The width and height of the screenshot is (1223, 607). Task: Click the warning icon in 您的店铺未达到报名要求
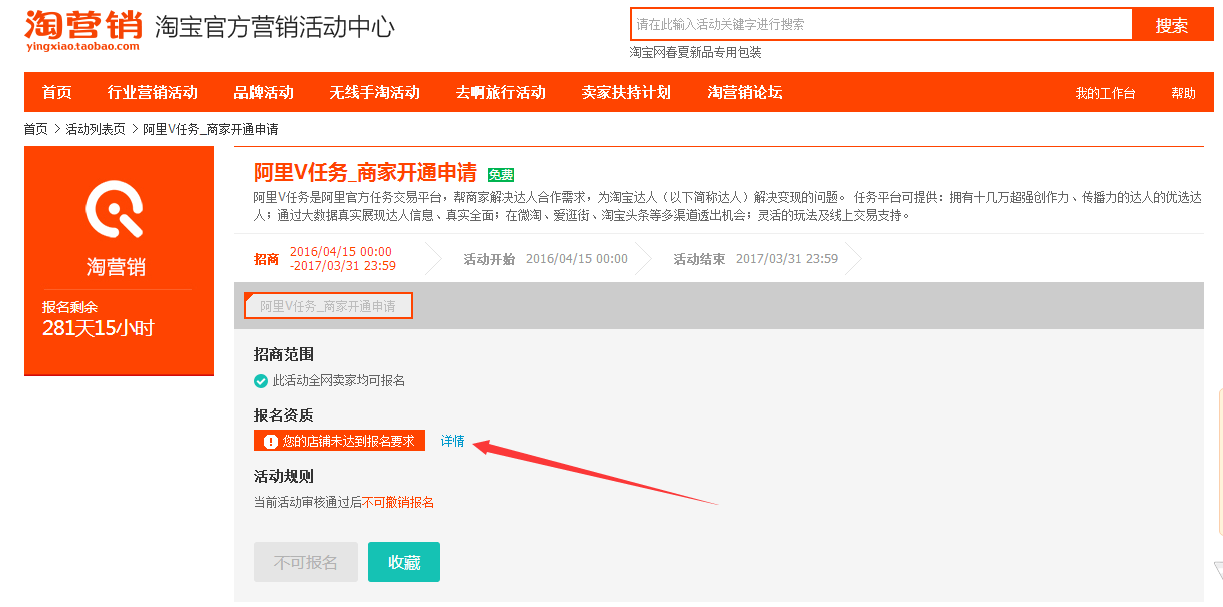pyautogui.click(x=270, y=441)
